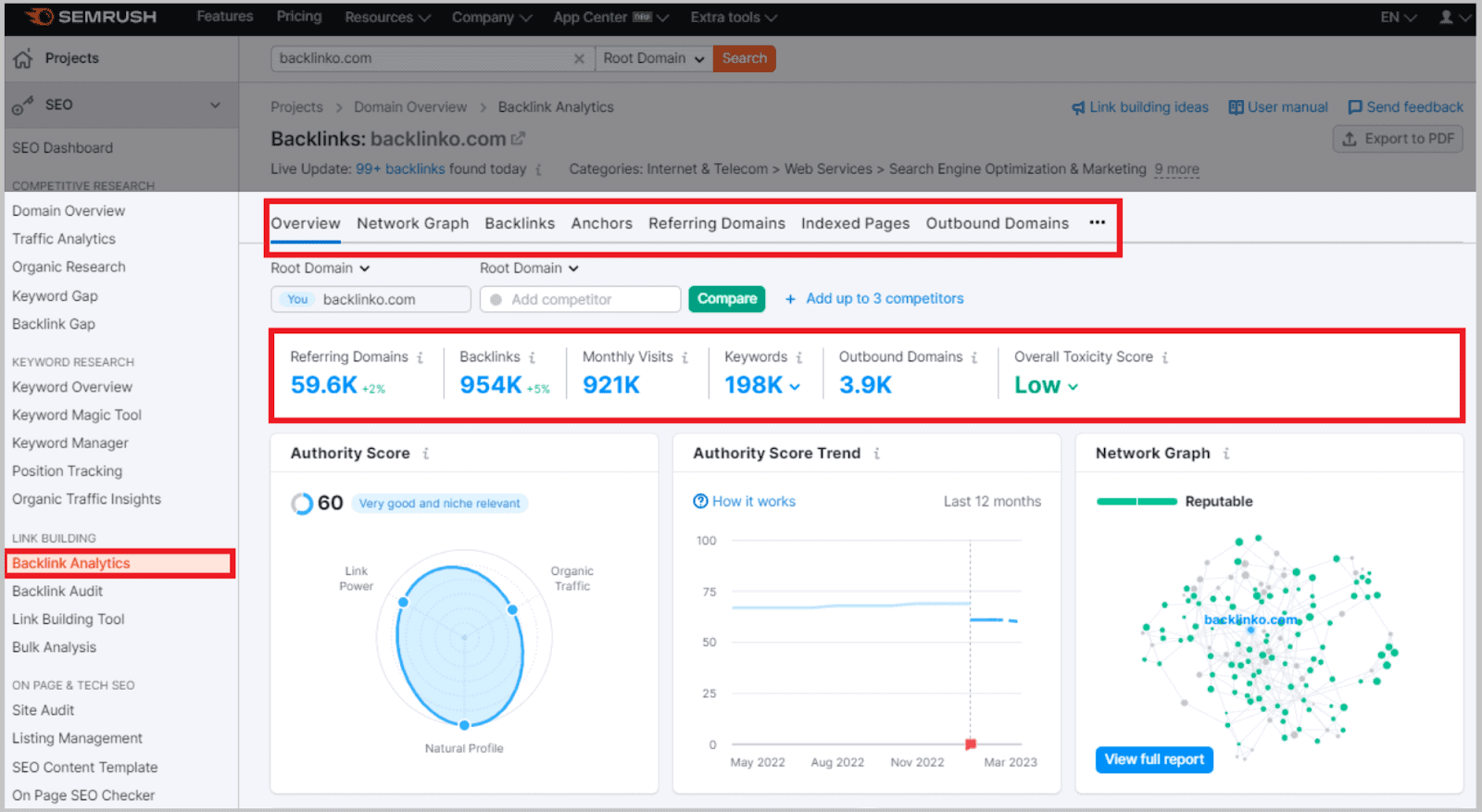The image size is (1482, 812).
Task: Open the Root Domain search scope dropdown
Action: pos(654,58)
